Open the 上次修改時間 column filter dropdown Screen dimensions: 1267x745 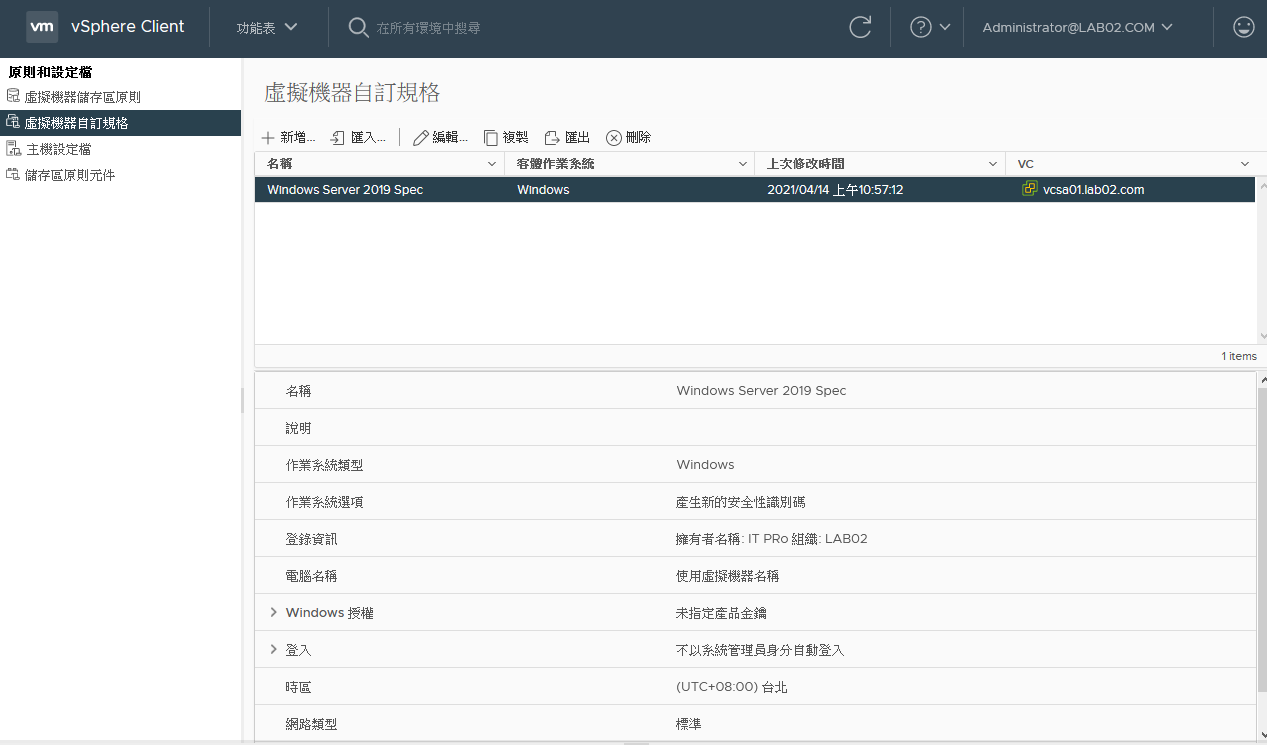[993, 164]
